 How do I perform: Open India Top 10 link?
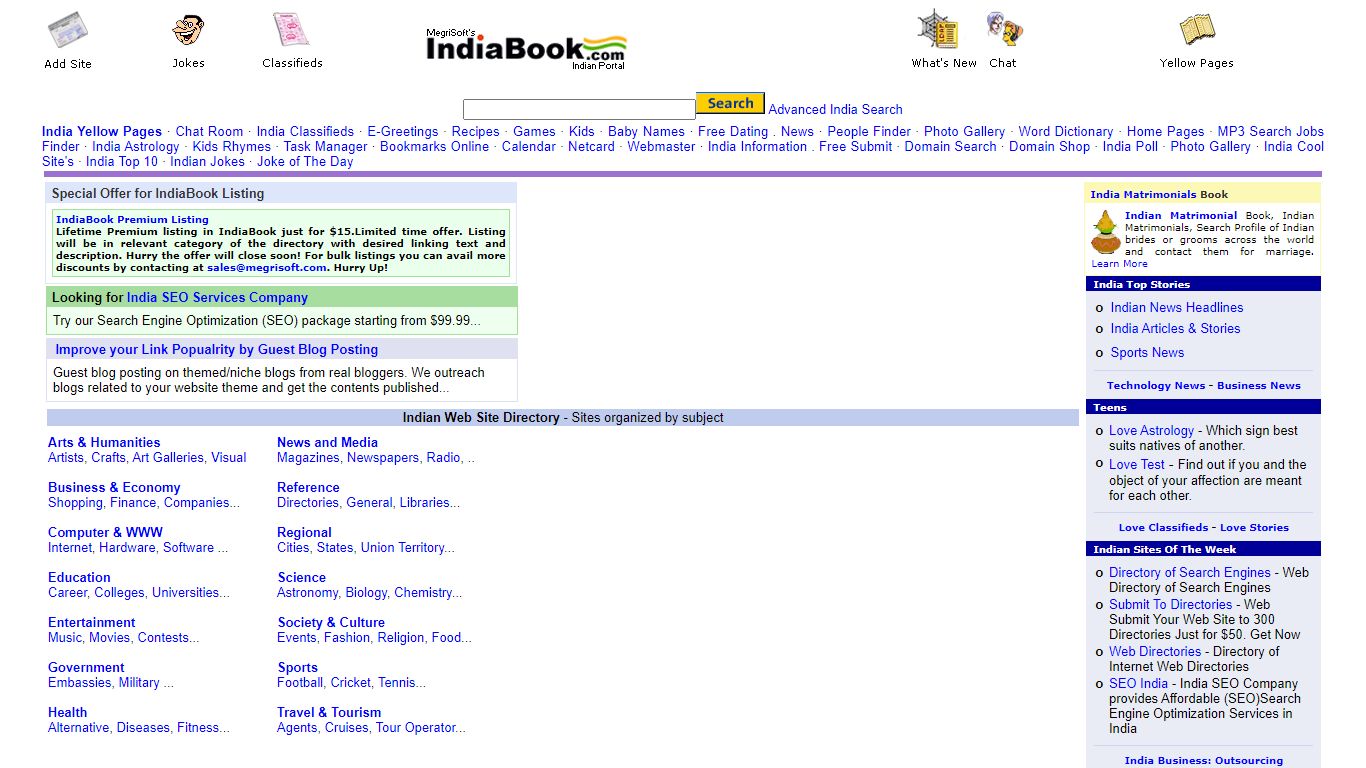pyautogui.click(x=122, y=161)
